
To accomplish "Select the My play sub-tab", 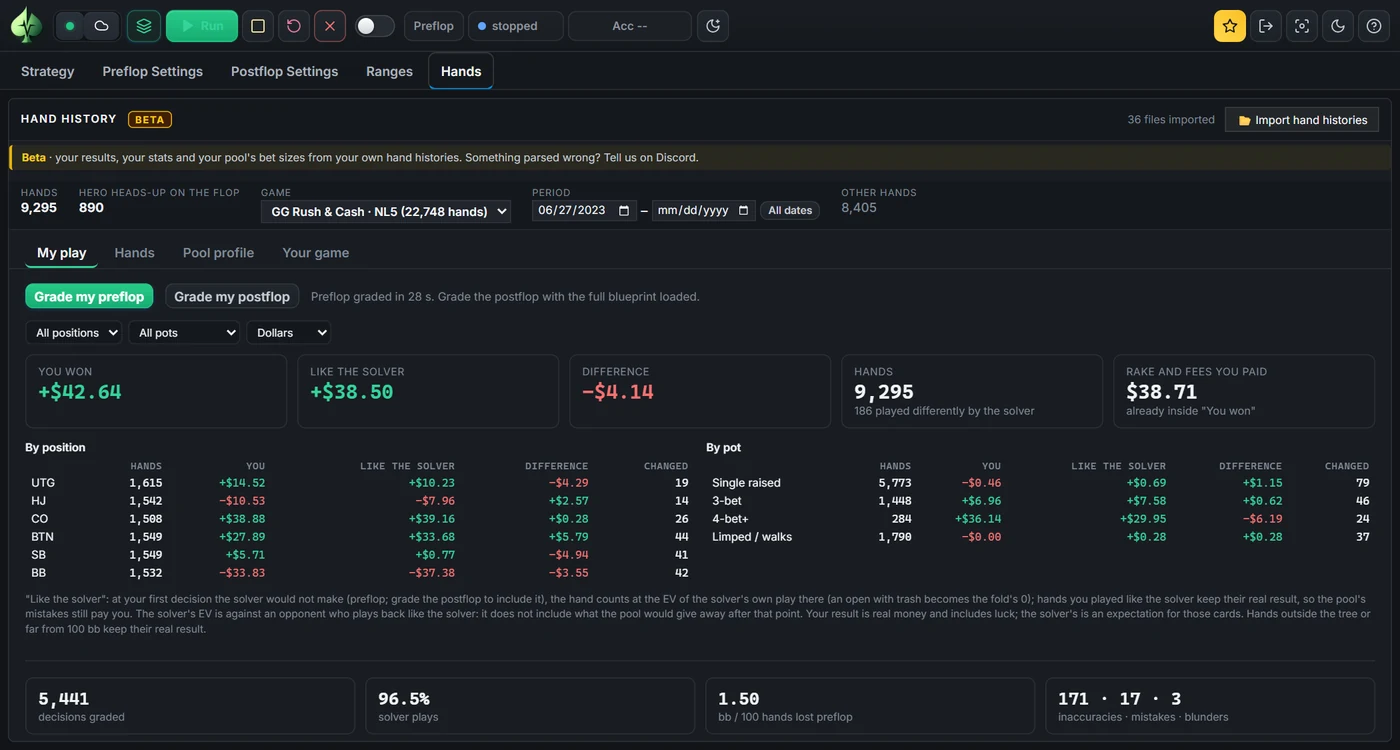I will coord(62,253).
